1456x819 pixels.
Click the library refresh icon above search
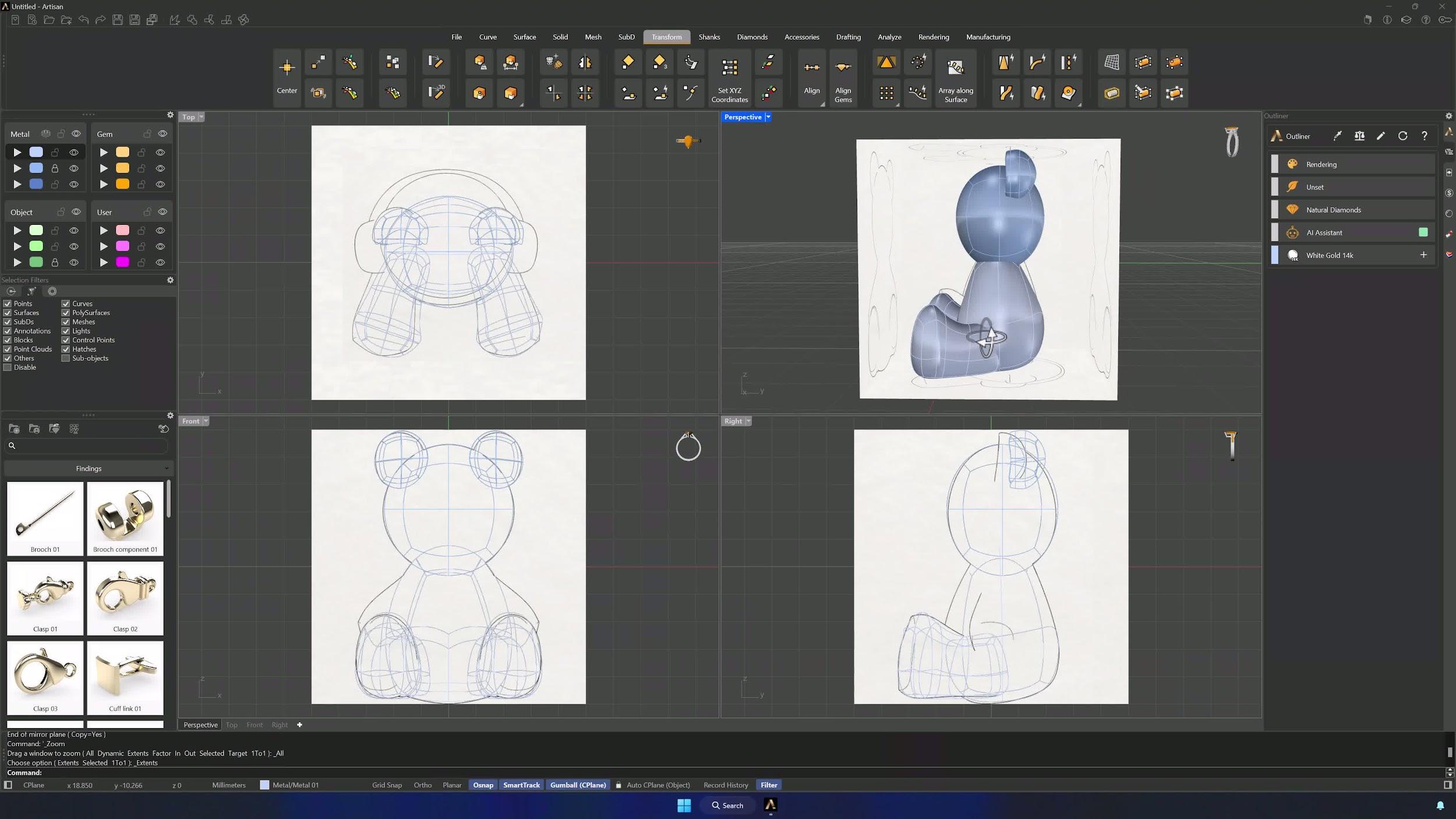click(164, 429)
